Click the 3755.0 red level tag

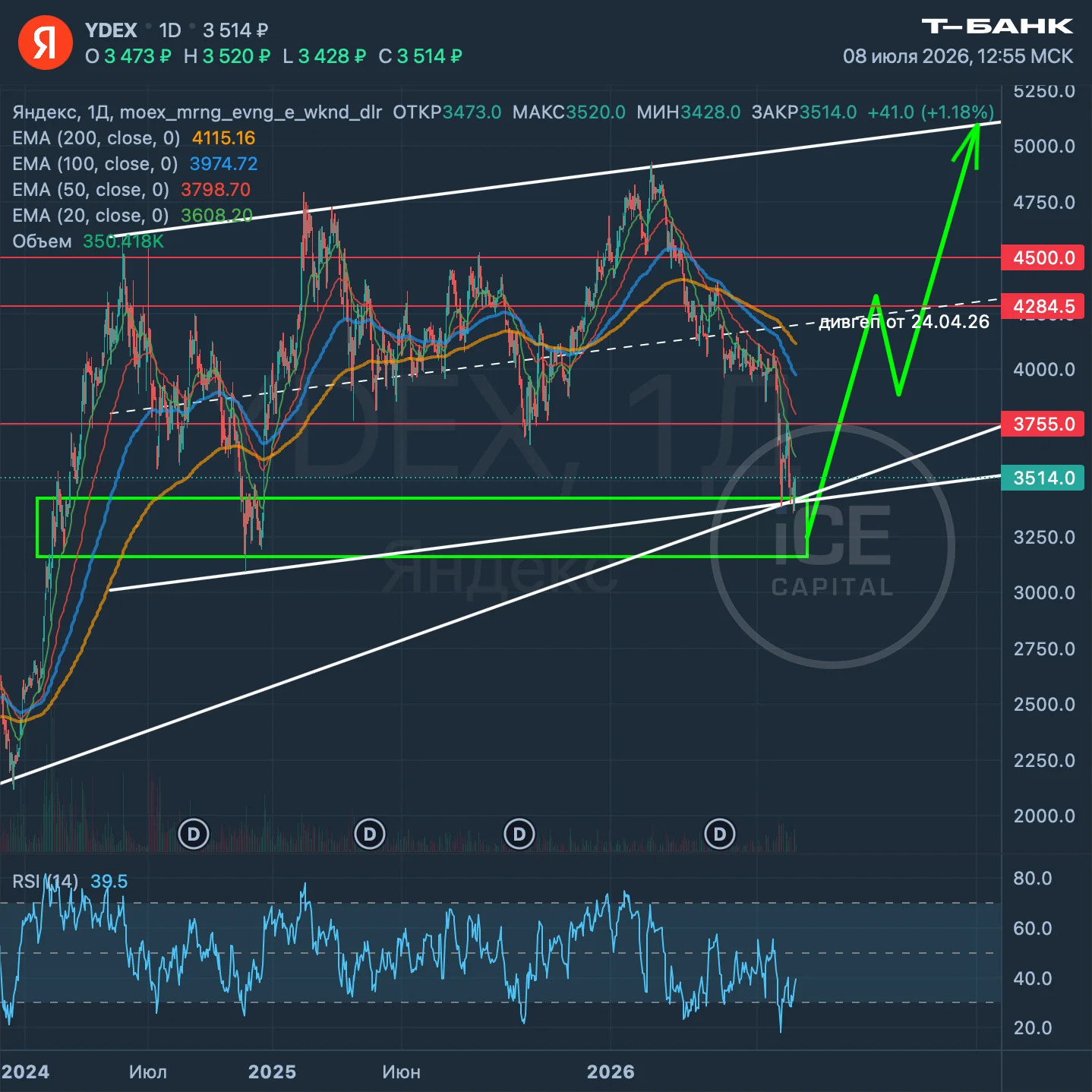pyautogui.click(x=1043, y=424)
